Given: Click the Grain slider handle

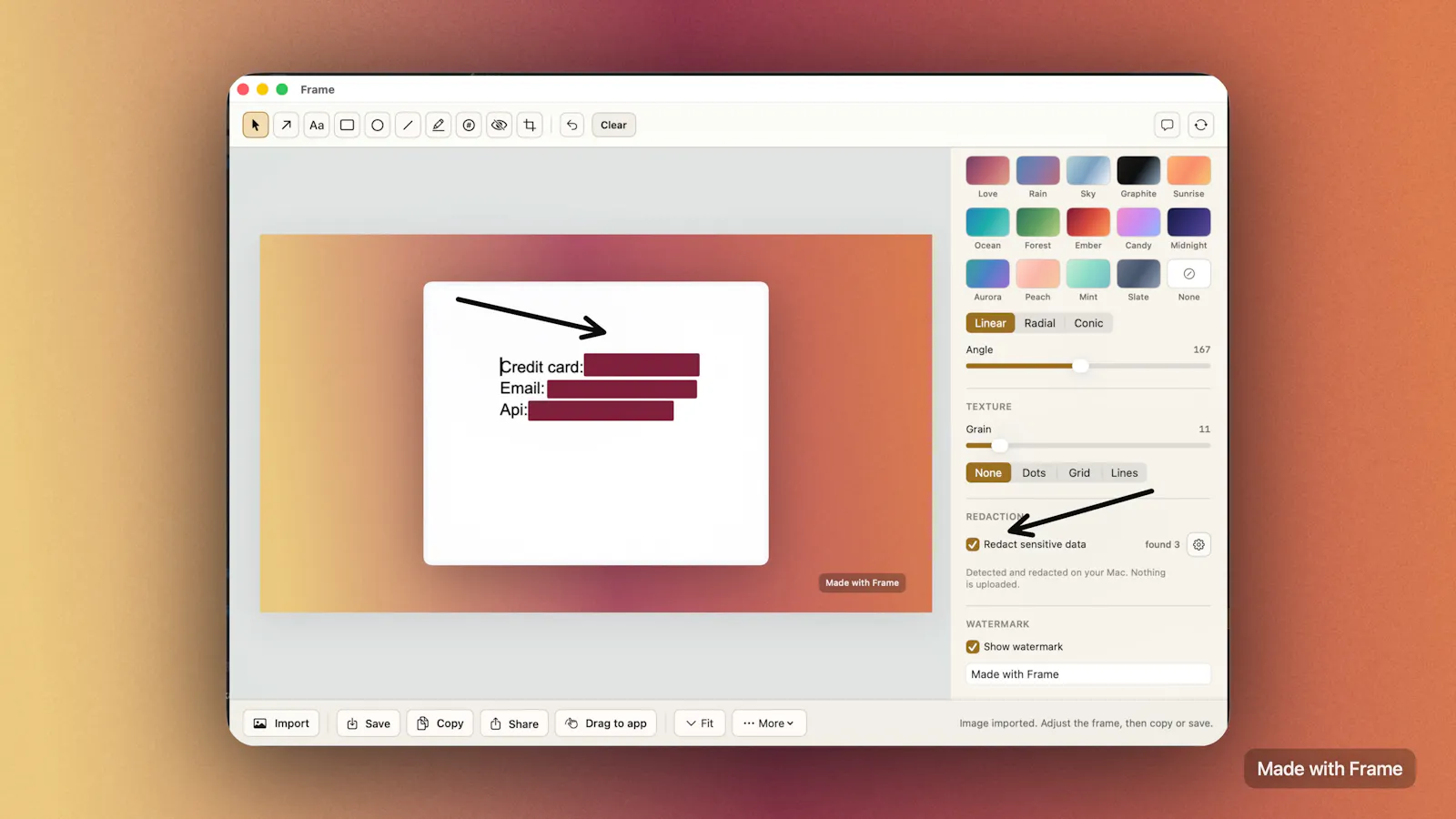Looking at the screenshot, I should click(x=999, y=445).
